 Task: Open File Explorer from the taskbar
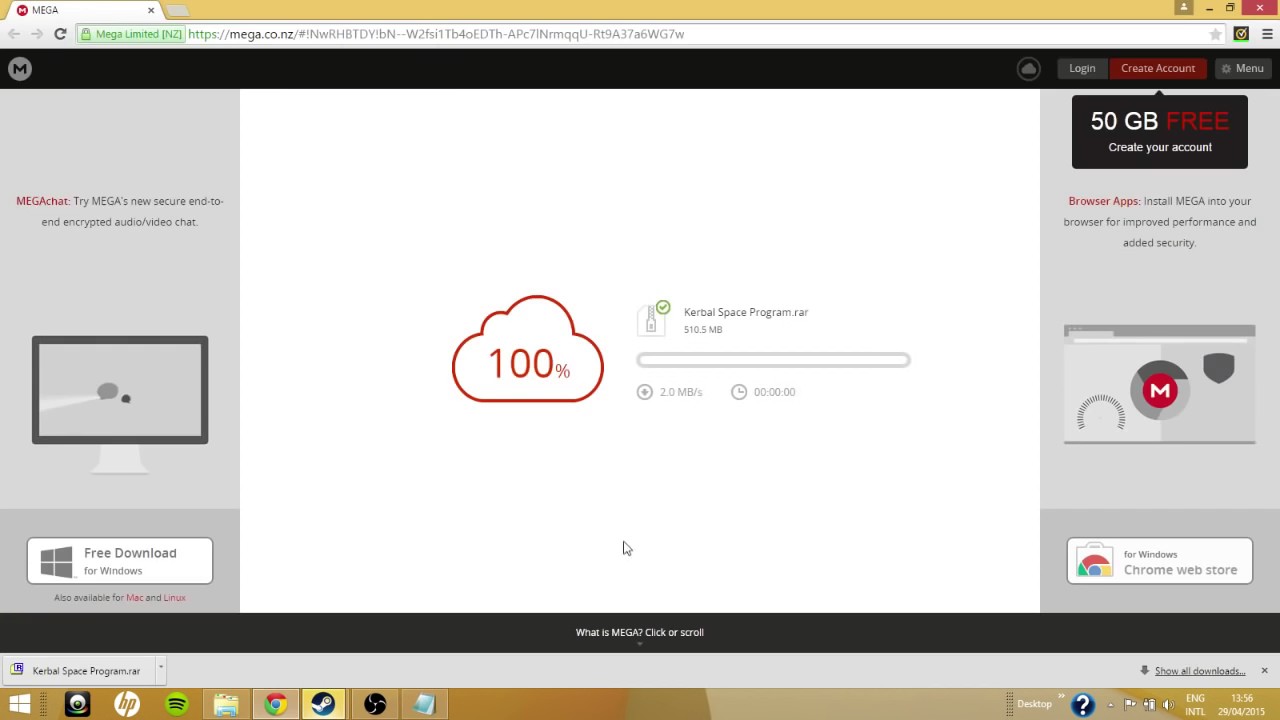click(x=226, y=704)
